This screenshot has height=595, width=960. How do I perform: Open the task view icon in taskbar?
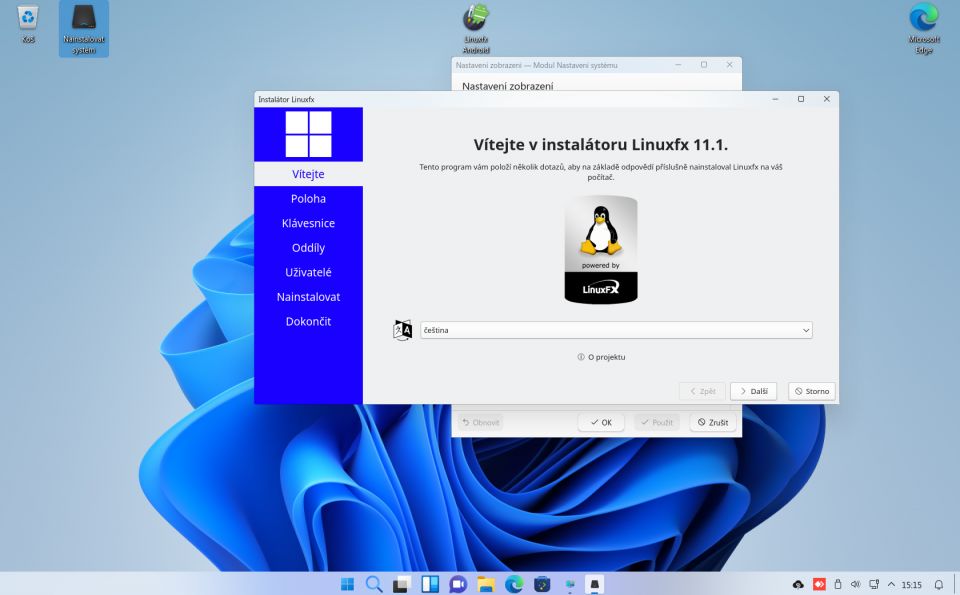pyautogui.click(x=402, y=584)
